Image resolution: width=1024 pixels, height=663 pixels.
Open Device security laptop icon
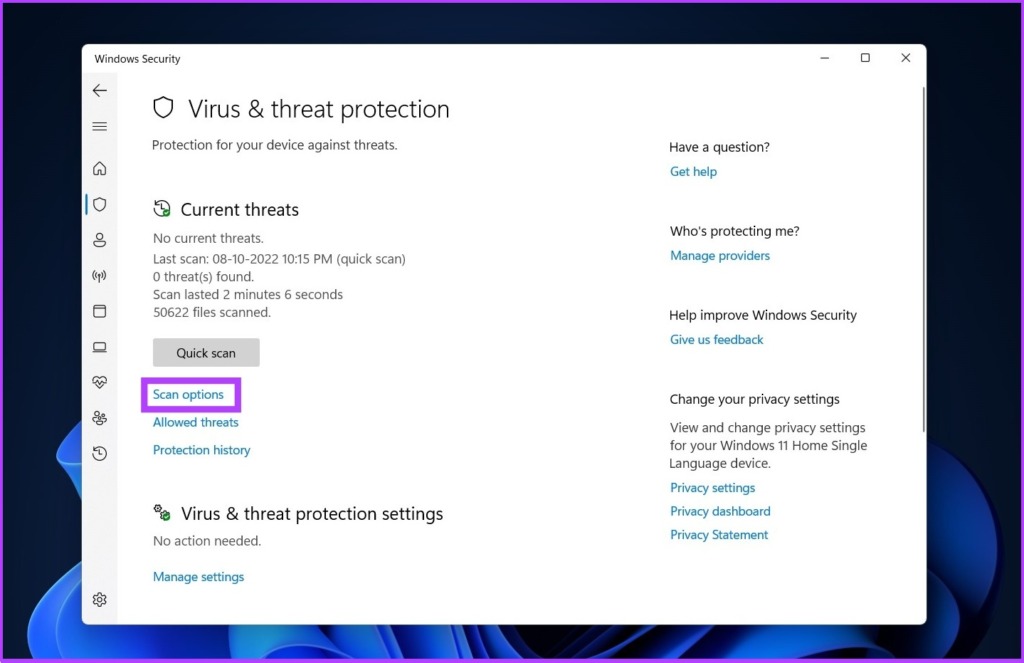point(99,347)
